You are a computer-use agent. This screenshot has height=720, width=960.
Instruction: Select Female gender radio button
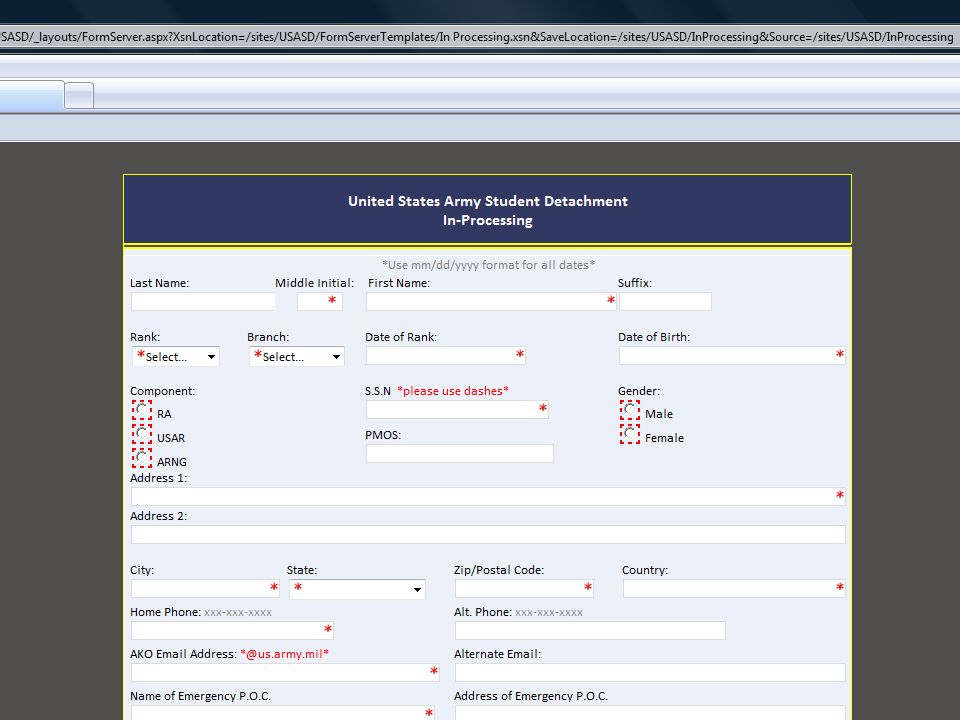click(629, 434)
